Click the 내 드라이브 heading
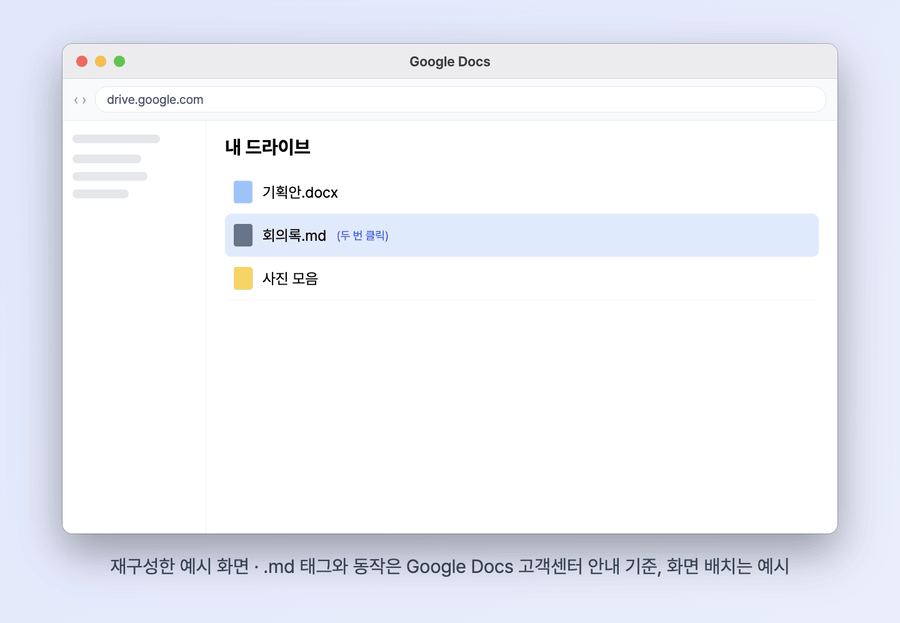This screenshot has width=900, height=623. pyautogui.click(x=267, y=147)
